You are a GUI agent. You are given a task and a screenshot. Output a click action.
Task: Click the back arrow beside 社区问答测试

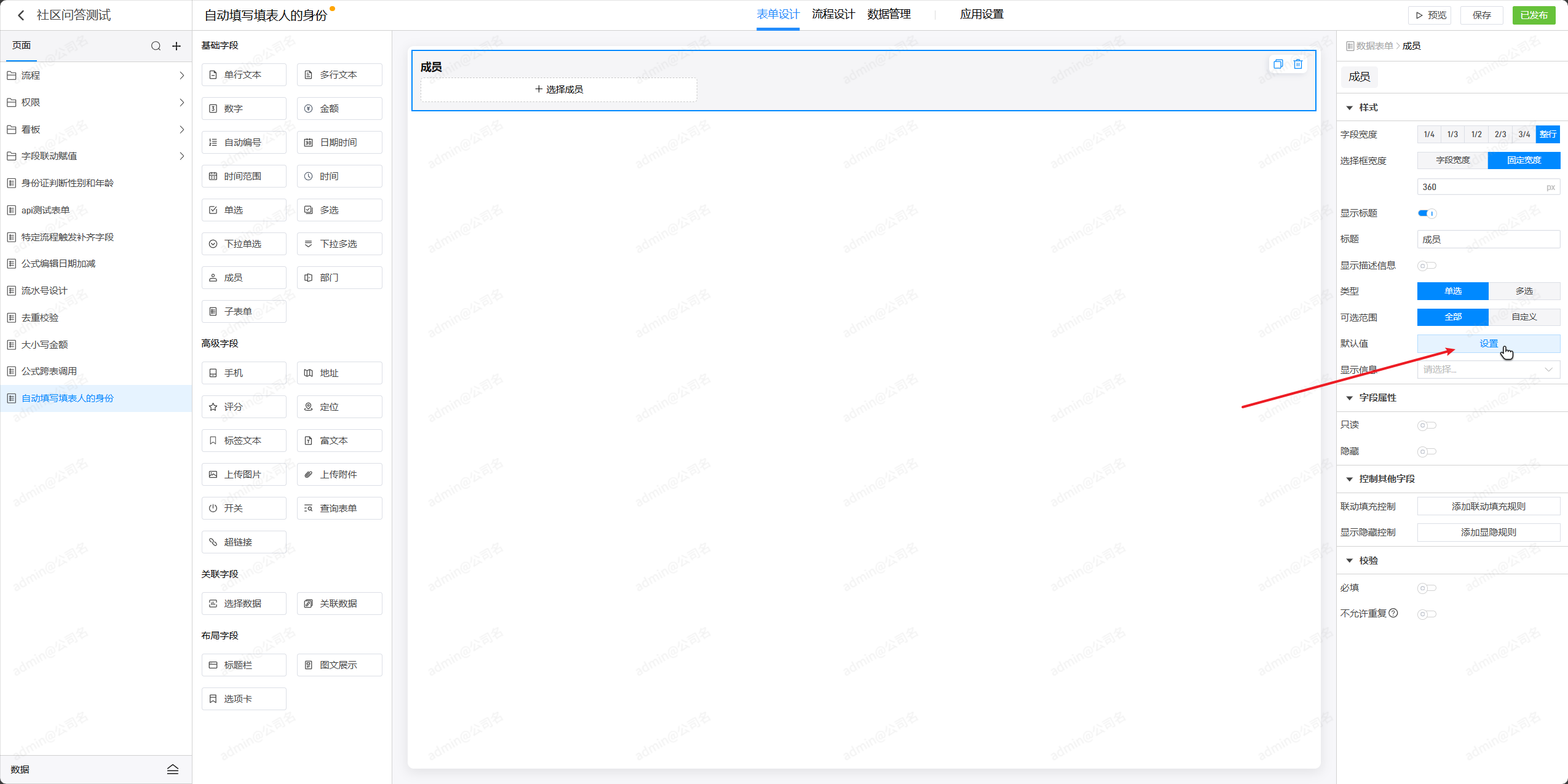click(x=21, y=15)
